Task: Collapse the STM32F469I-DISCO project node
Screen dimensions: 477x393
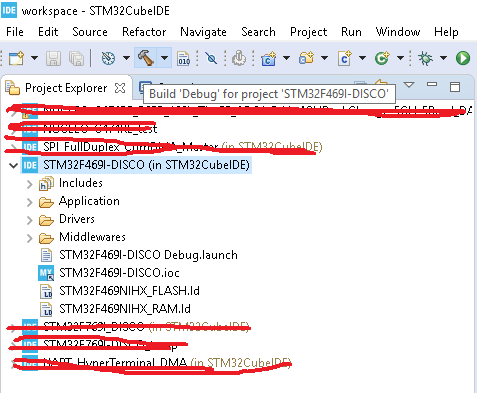Action: pos(13,165)
